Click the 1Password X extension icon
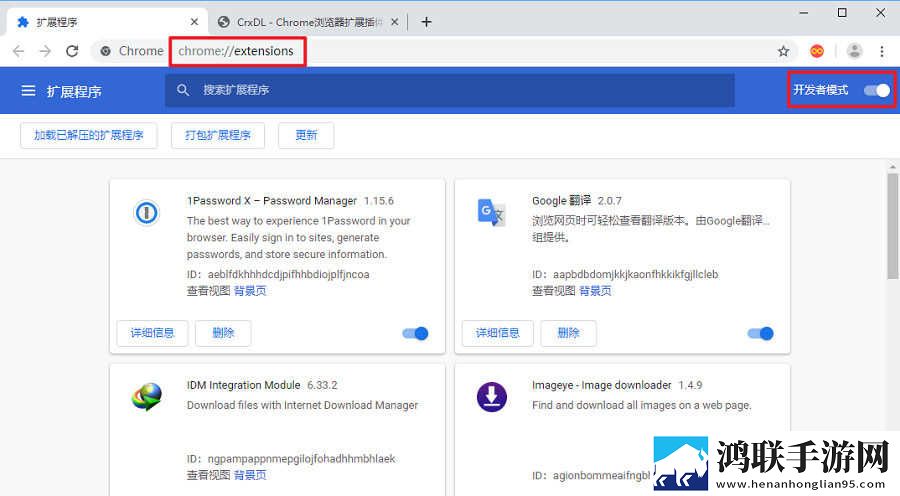 [146, 213]
